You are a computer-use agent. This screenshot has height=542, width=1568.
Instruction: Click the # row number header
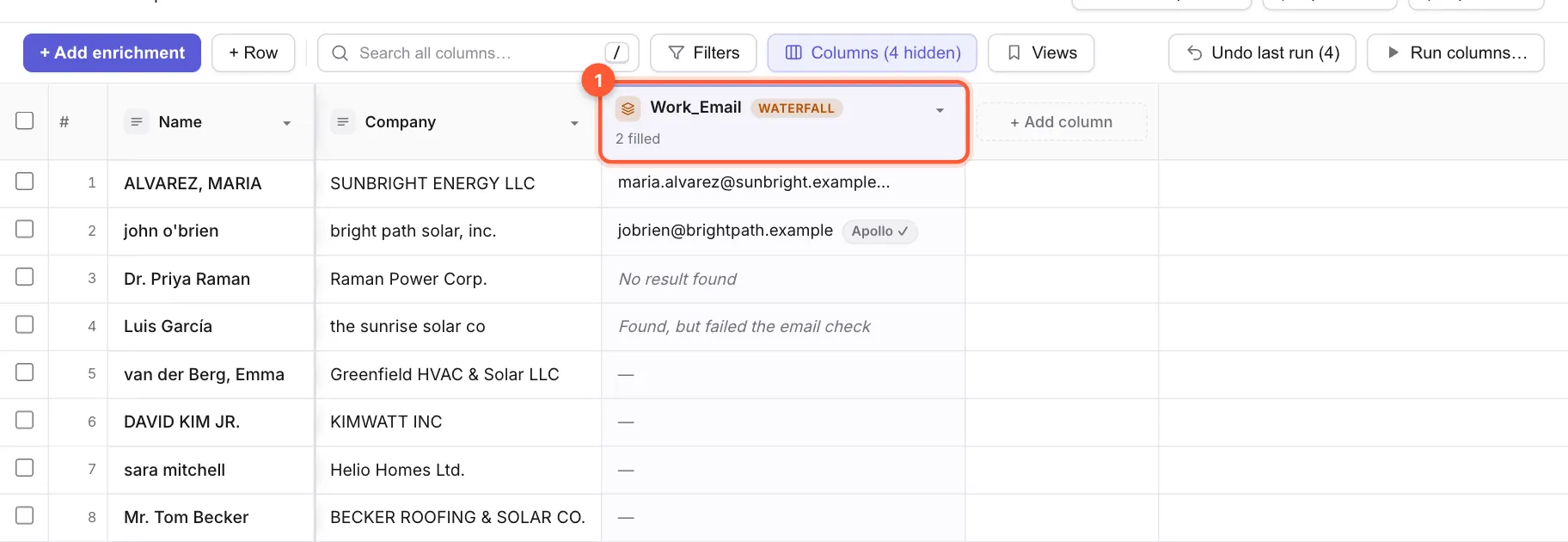[64, 122]
